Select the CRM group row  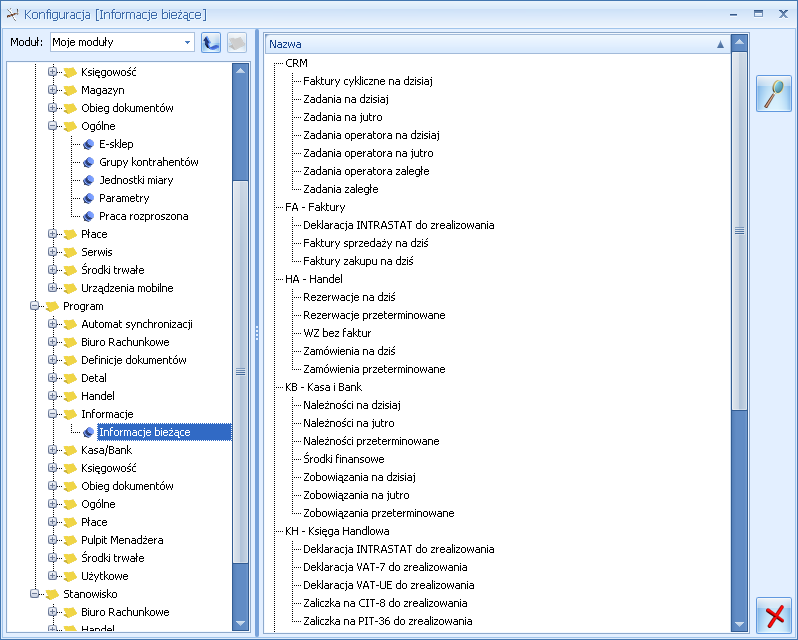click(x=296, y=63)
